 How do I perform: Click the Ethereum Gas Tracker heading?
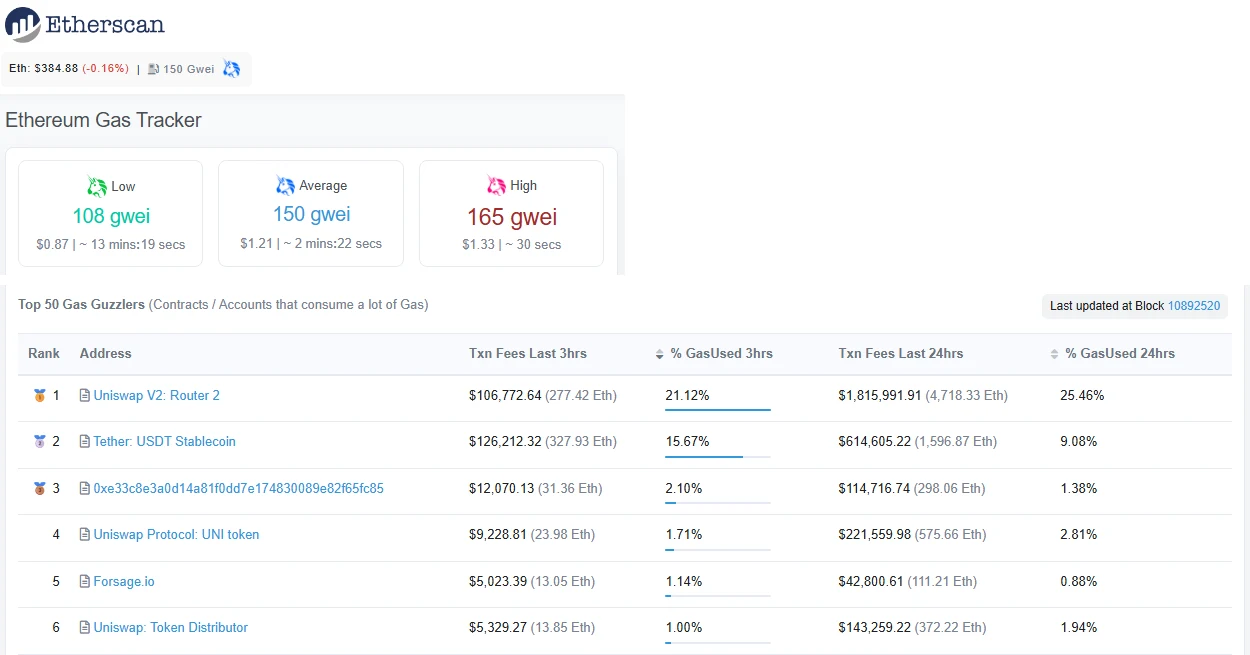point(104,120)
